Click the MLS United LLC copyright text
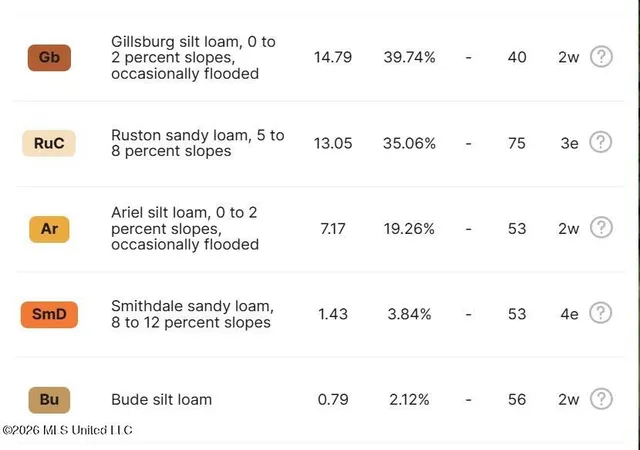Viewport: 640px width, 450px height. tap(67, 430)
